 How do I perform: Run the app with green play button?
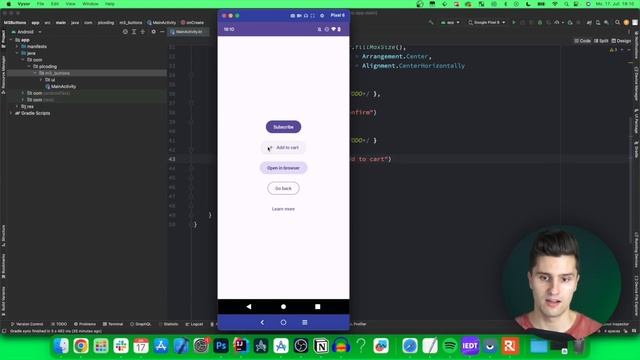click(x=514, y=22)
